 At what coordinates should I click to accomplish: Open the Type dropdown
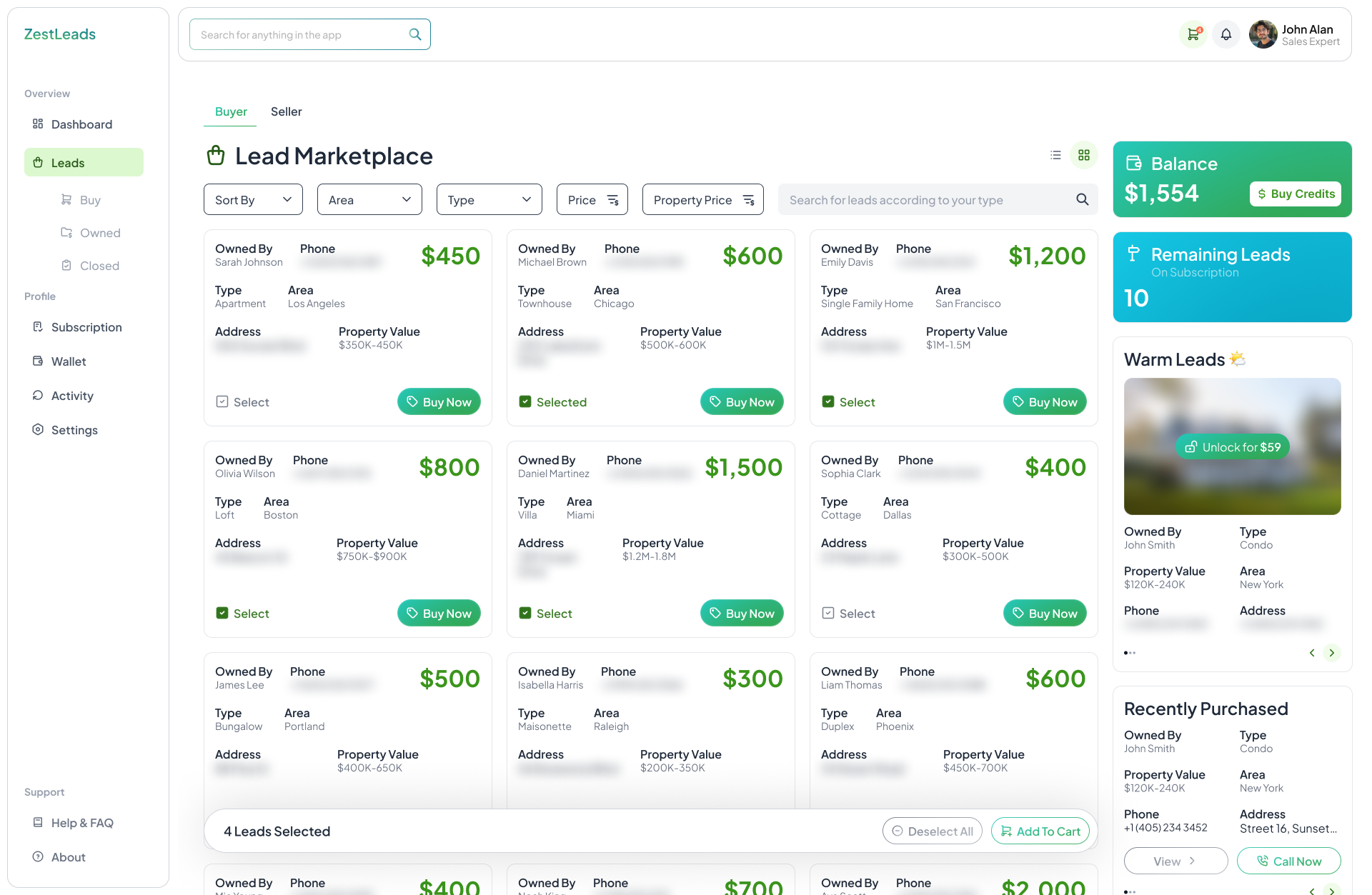click(489, 199)
